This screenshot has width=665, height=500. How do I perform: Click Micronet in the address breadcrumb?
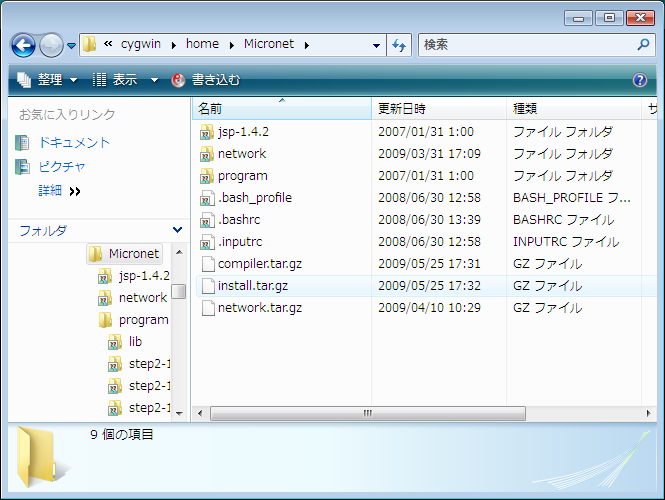coord(269,44)
